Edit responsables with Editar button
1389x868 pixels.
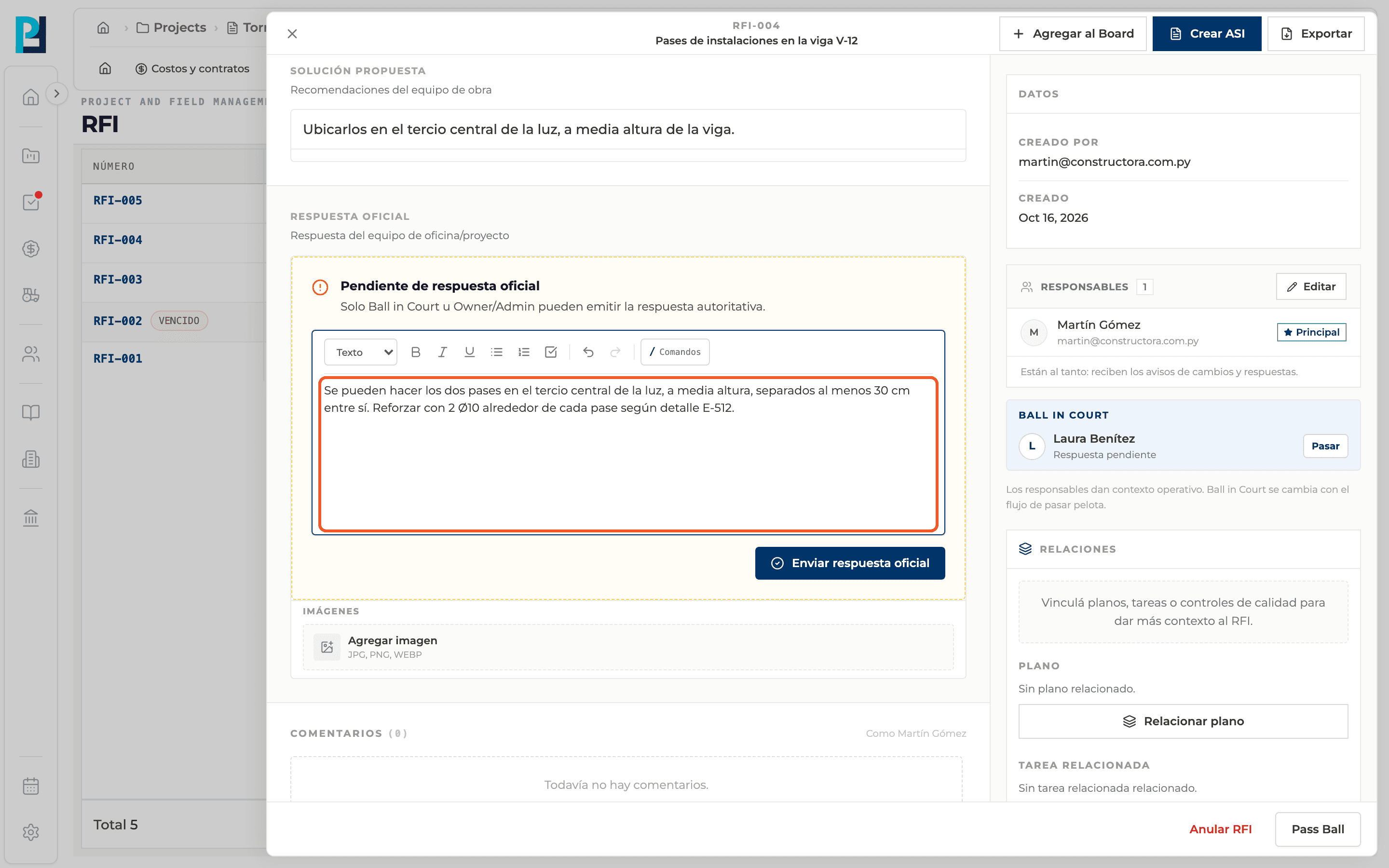coord(1311,286)
